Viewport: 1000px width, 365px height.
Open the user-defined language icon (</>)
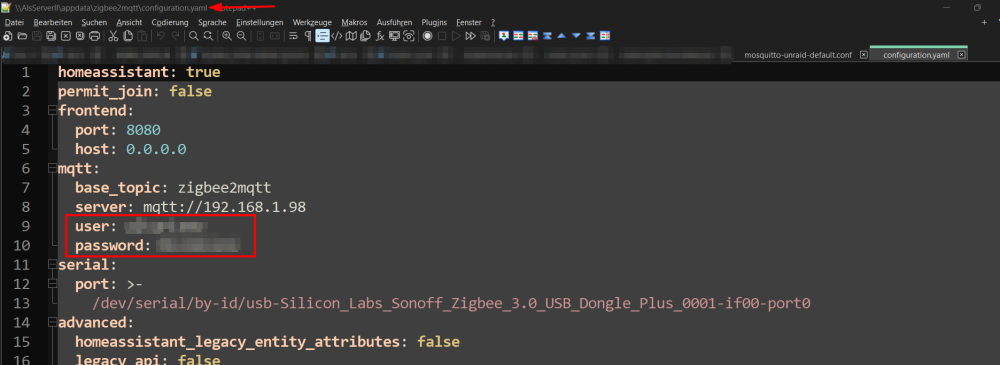coord(337,36)
